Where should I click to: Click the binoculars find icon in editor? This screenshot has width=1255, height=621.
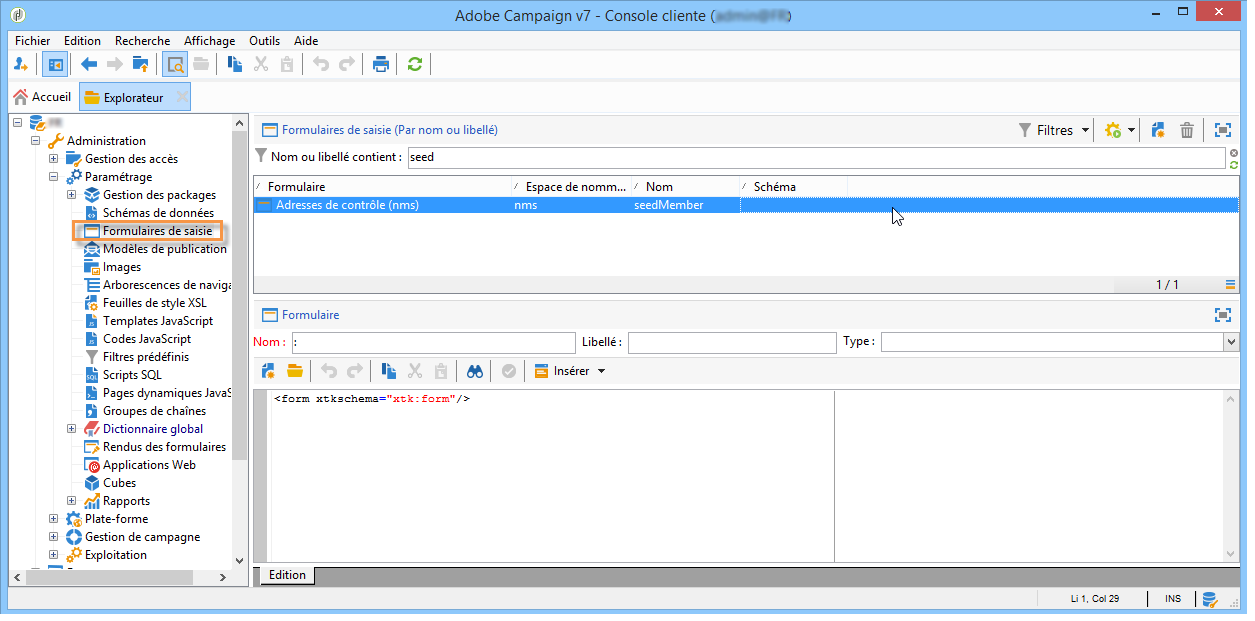point(475,371)
